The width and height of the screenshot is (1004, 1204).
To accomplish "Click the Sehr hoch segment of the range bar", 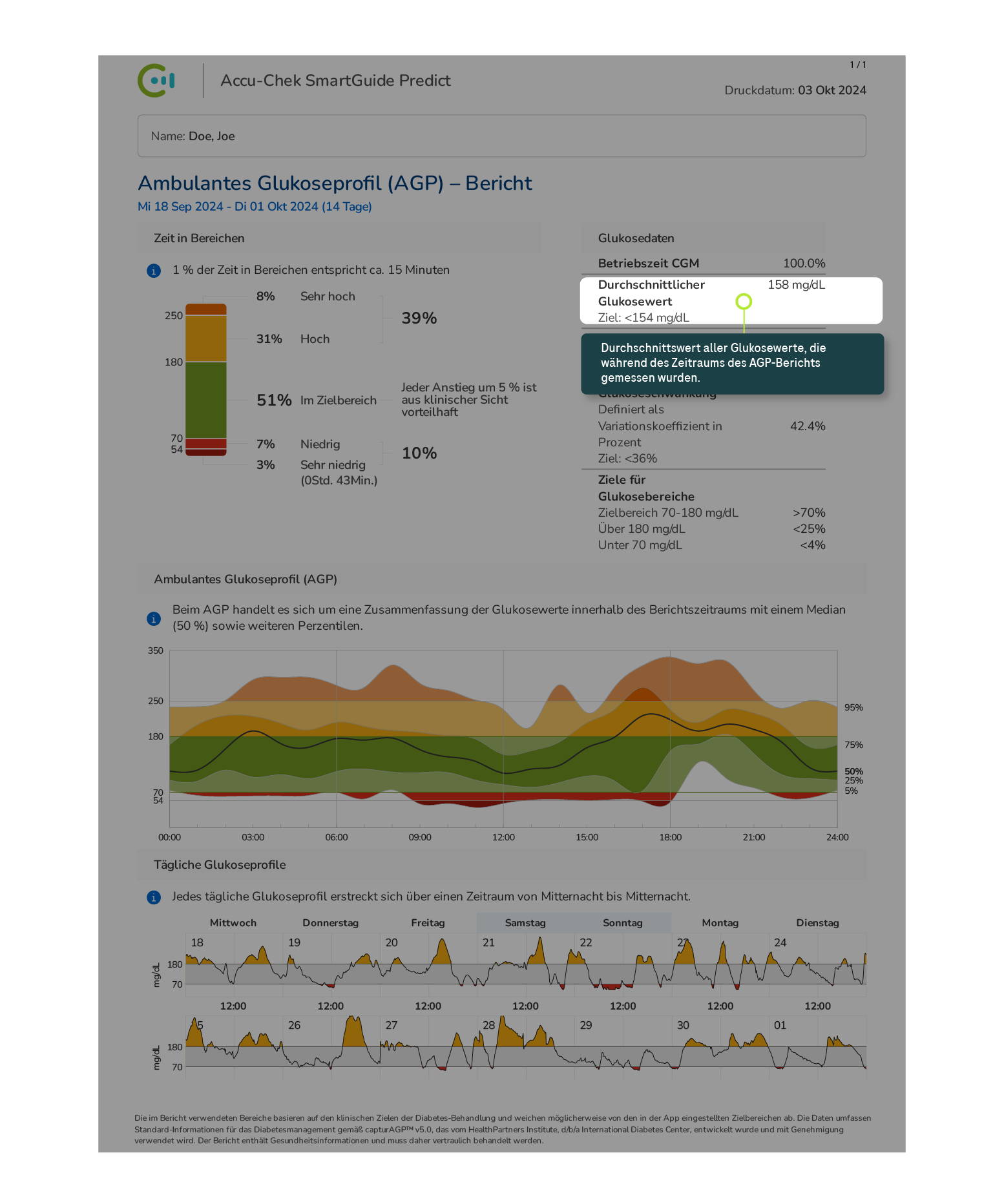I will [x=206, y=309].
